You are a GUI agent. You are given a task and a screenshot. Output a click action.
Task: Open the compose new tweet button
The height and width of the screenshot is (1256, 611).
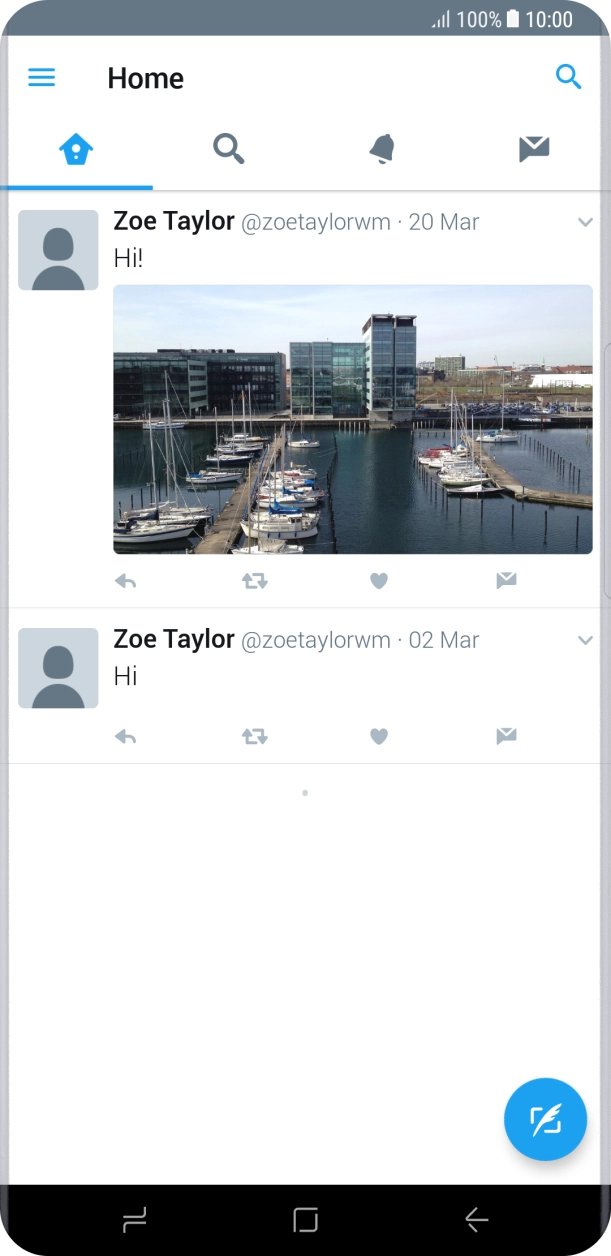pos(545,1119)
